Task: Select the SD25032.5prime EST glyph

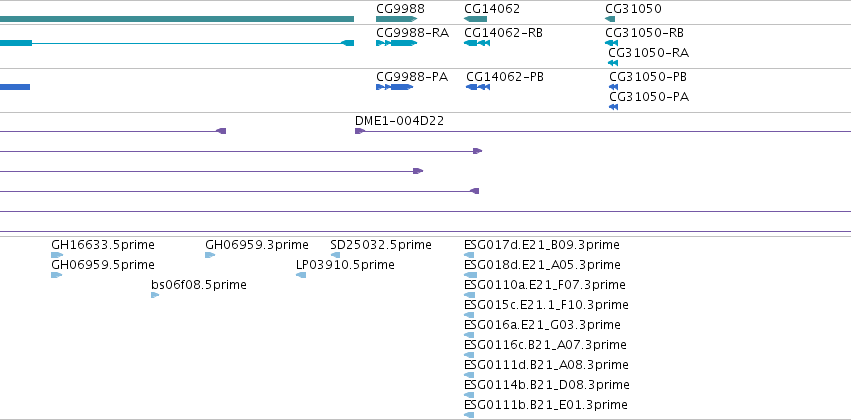Action: (x=335, y=255)
